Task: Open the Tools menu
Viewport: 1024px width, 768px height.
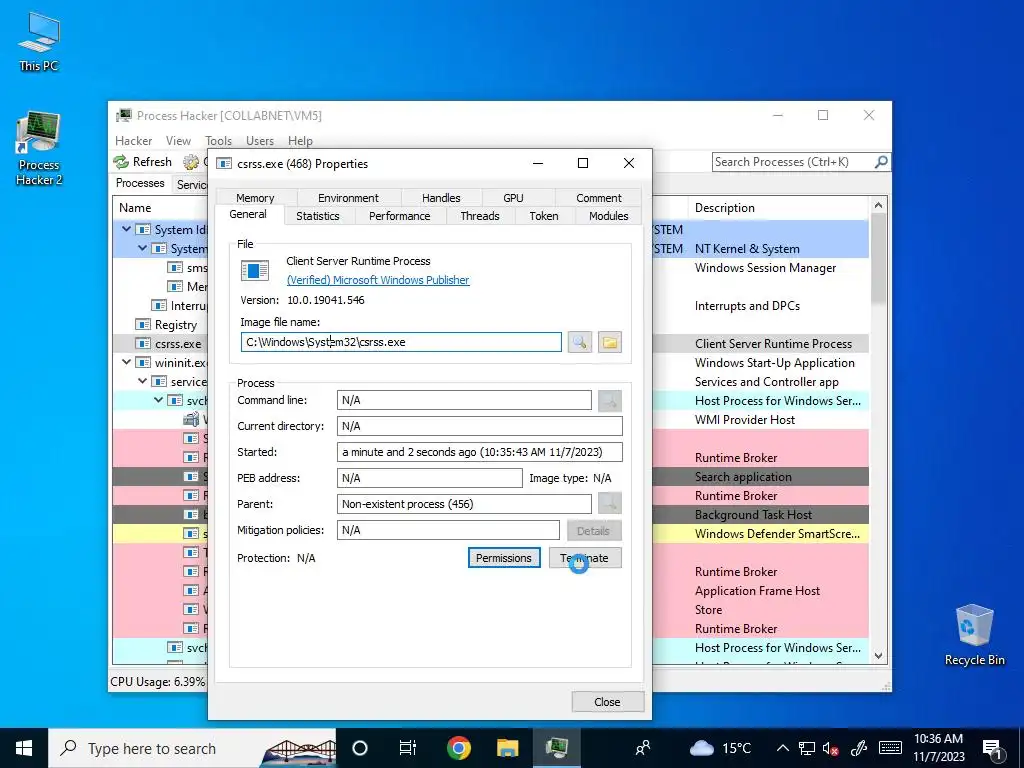Action: click(x=218, y=140)
